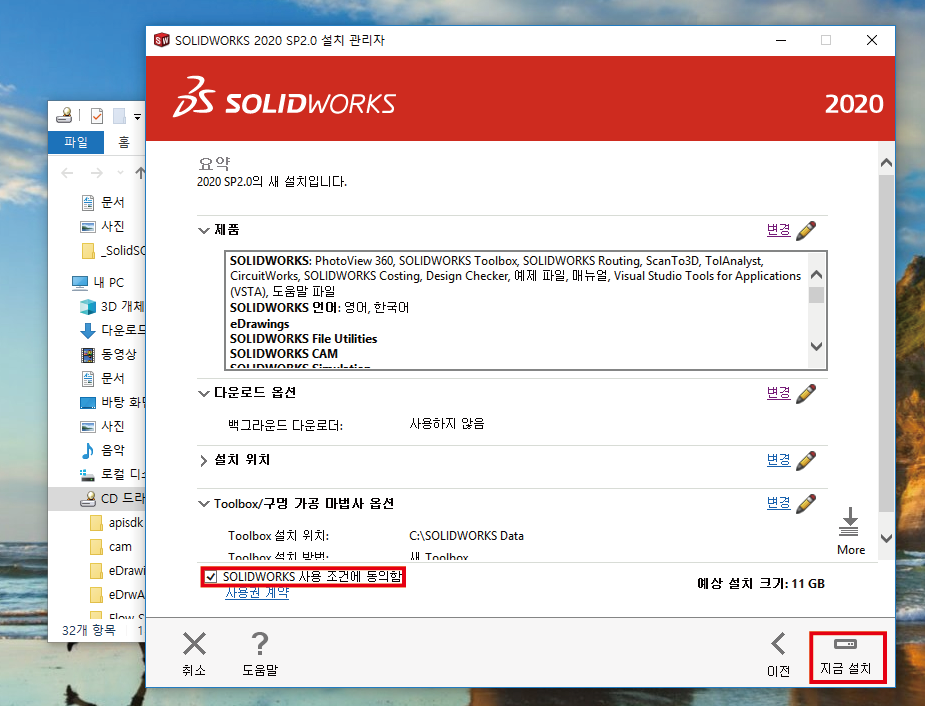Open Explorer quick access toolbar dropdown

(137, 117)
